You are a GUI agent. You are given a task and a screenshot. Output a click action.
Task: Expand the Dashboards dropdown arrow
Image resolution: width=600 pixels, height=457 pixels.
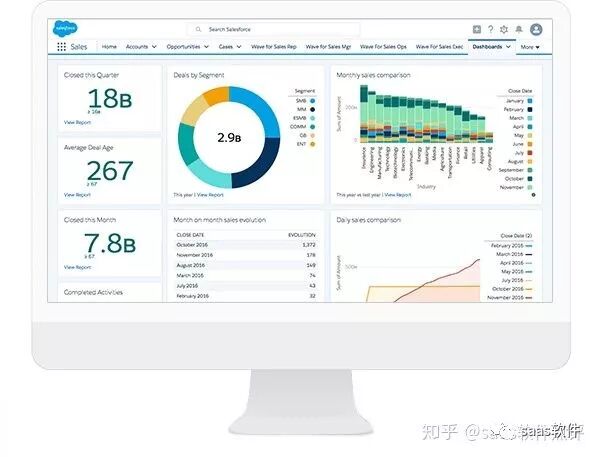(x=508, y=47)
